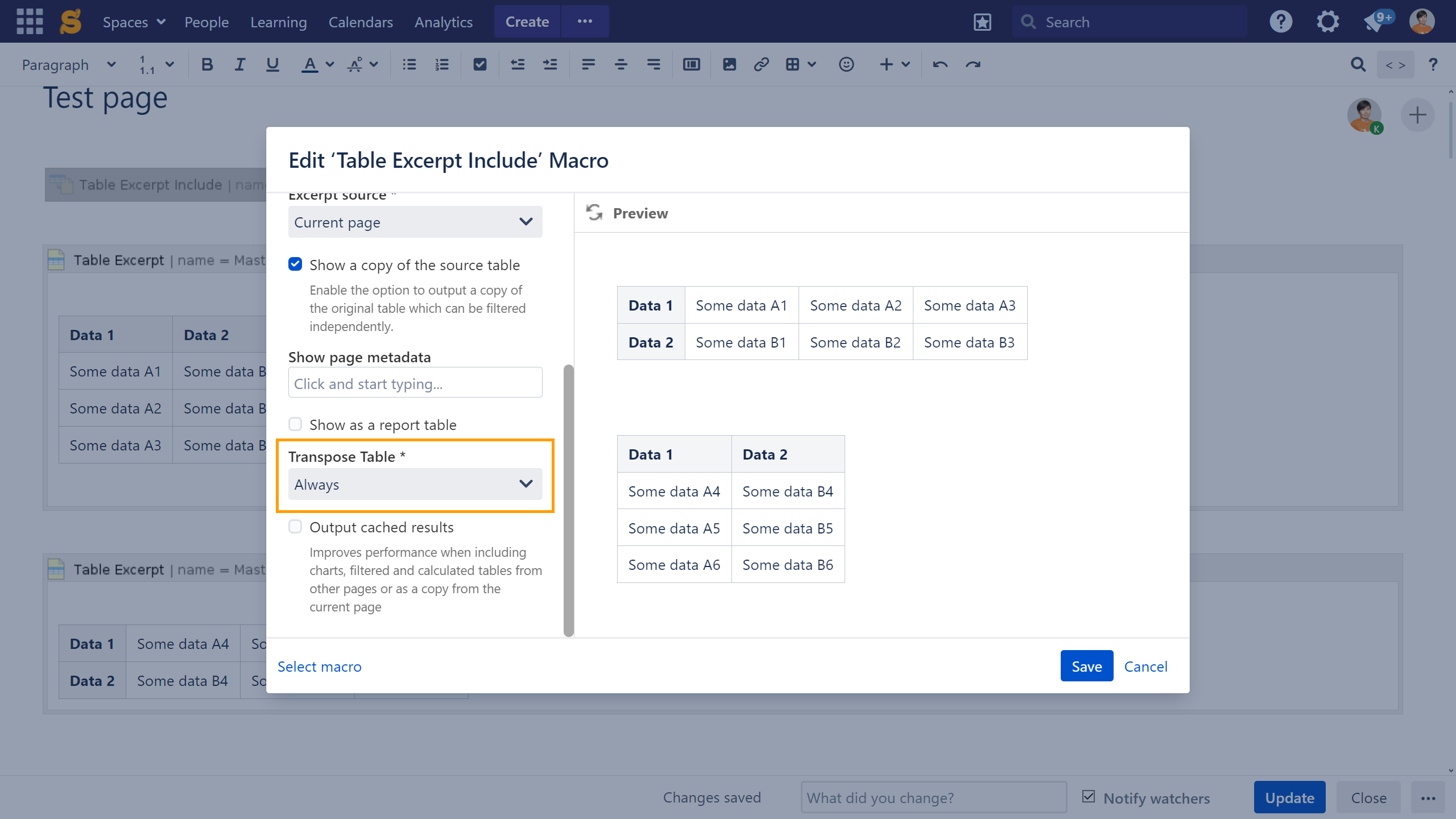Focus the Show page metadata field
Image resolution: width=1456 pixels, height=819 pixels.
[x=415, y=382]
